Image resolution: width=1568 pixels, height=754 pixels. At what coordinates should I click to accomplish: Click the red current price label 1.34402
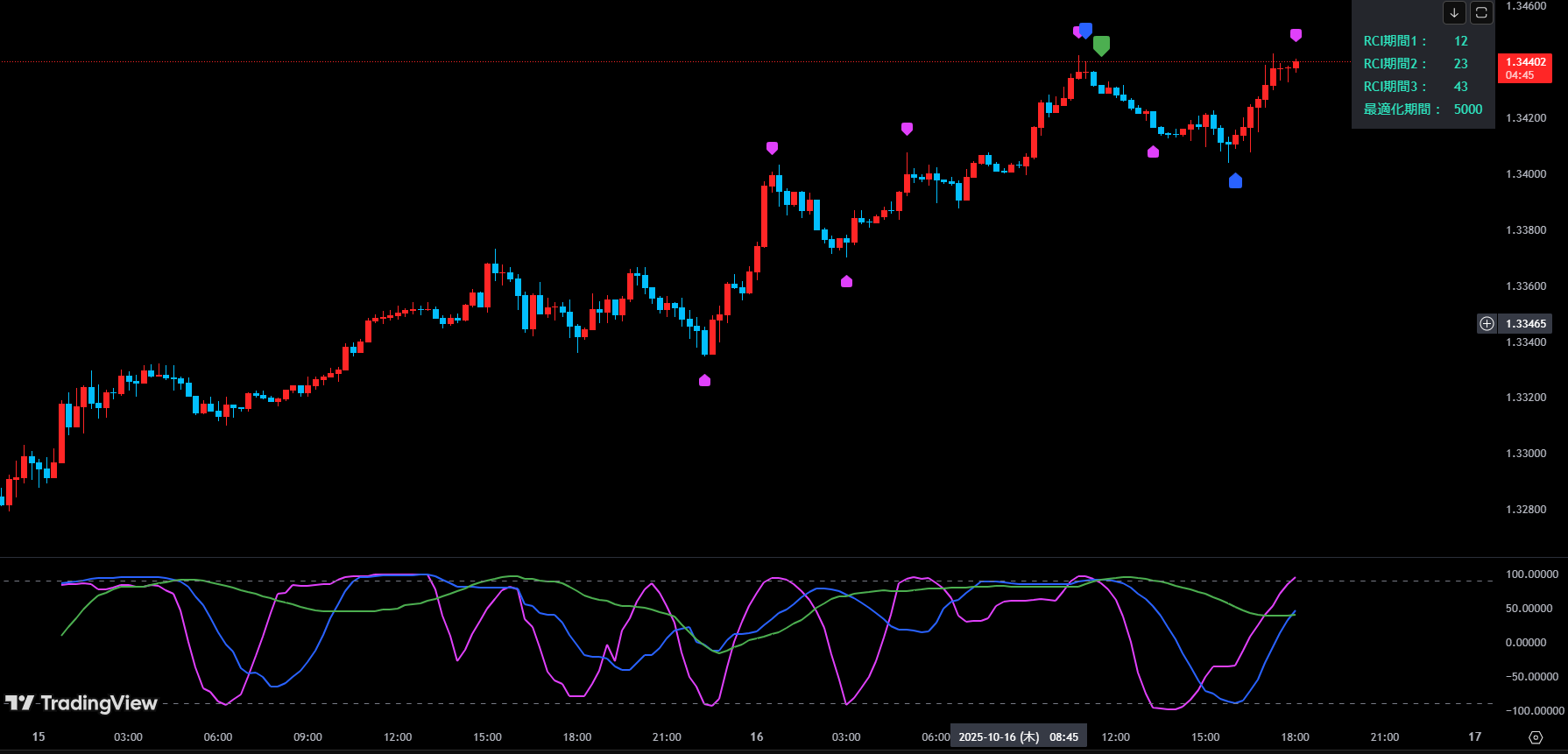pyautogui.click(x=1525, y=68)
